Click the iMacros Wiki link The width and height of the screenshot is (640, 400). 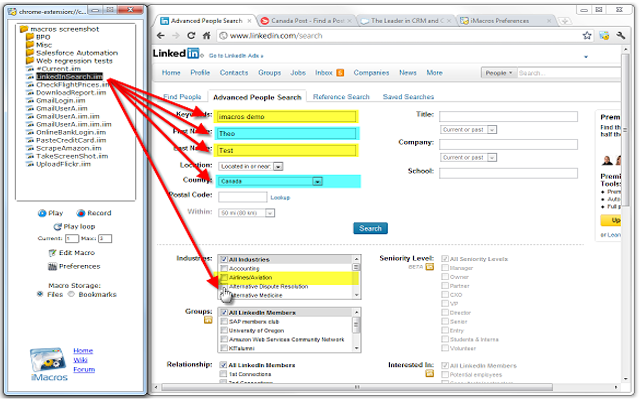(x=80, y=360)
